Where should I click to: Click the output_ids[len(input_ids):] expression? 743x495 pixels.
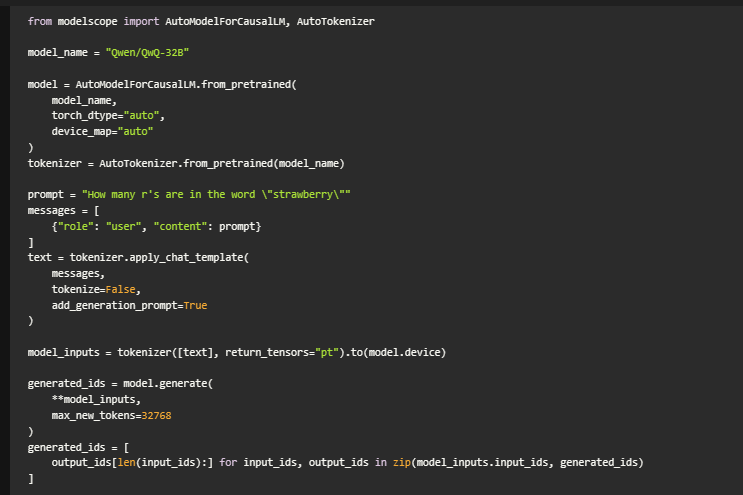tap(132, 463)
